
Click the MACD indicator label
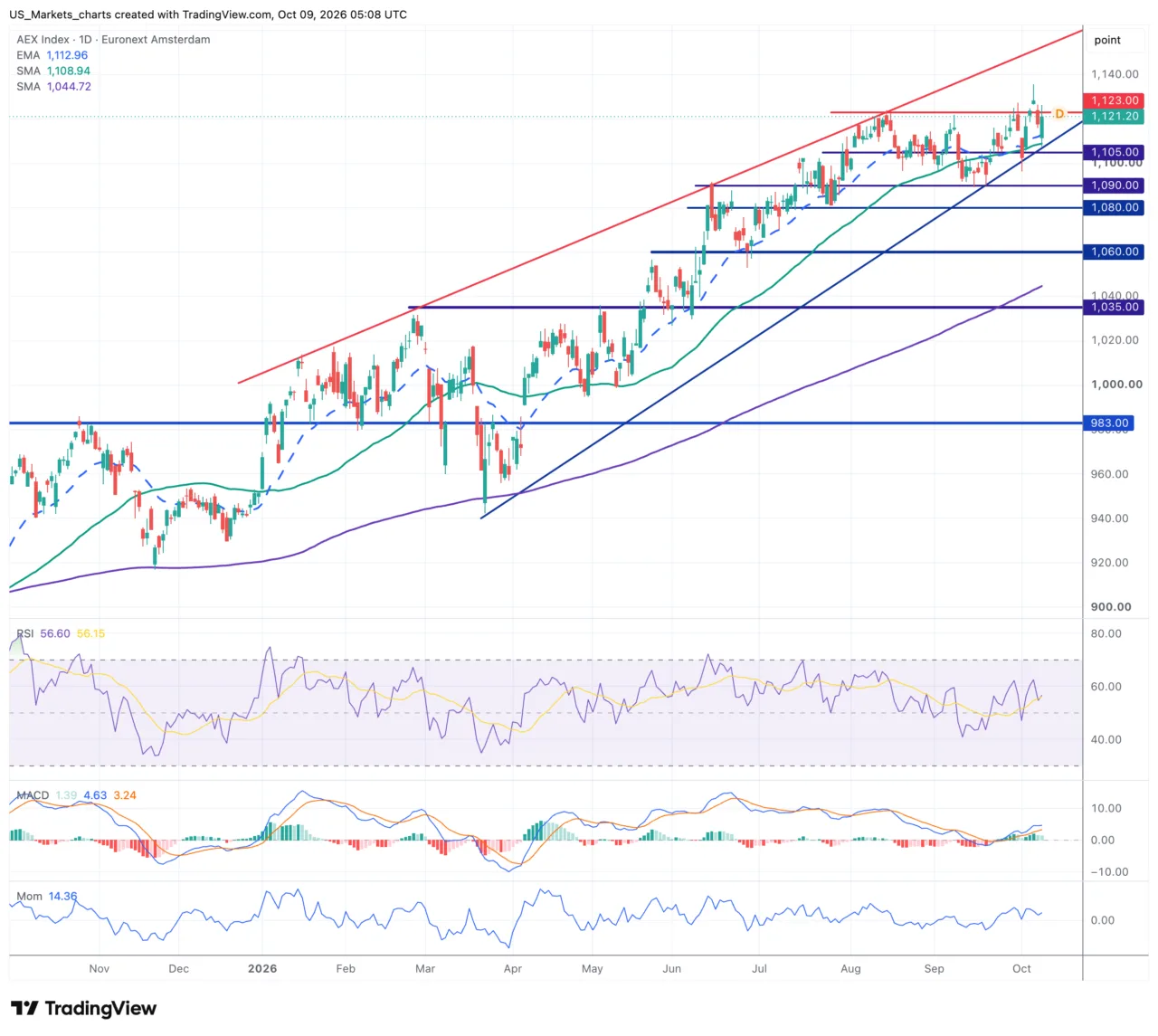(33, 795)
